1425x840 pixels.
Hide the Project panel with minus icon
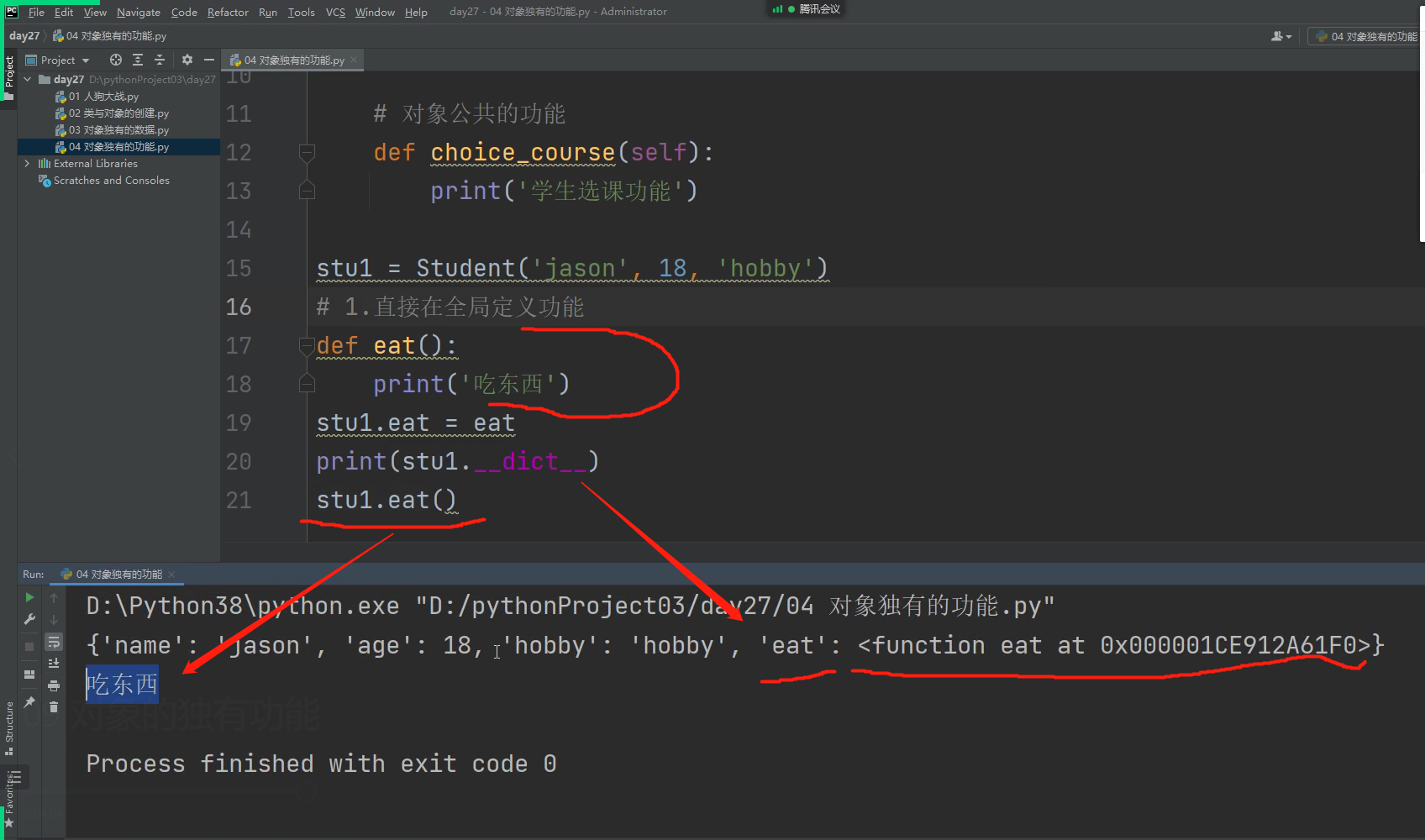pyautogui.click(x=209, y=60)
